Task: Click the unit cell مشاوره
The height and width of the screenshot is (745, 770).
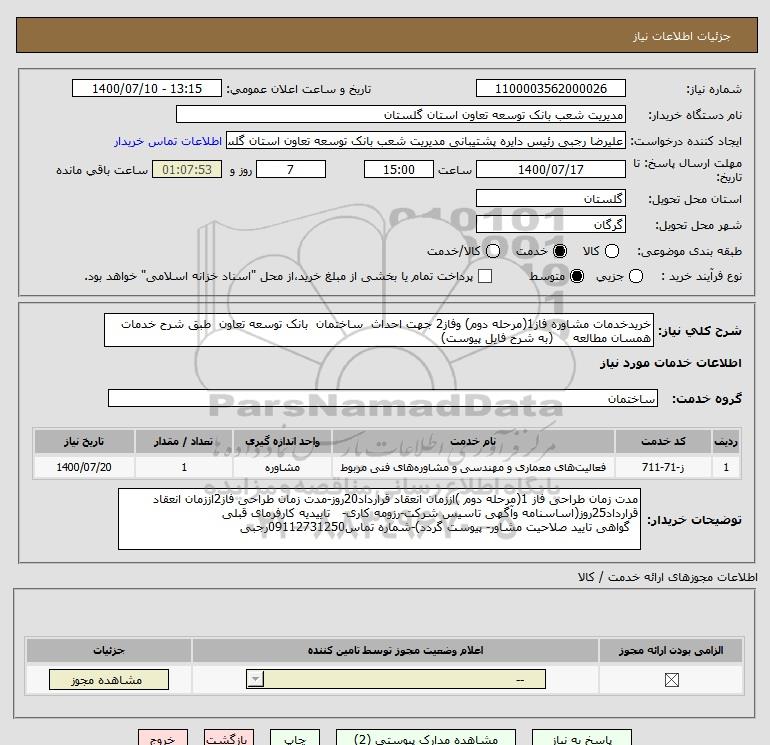Action: tap(282, 467)
